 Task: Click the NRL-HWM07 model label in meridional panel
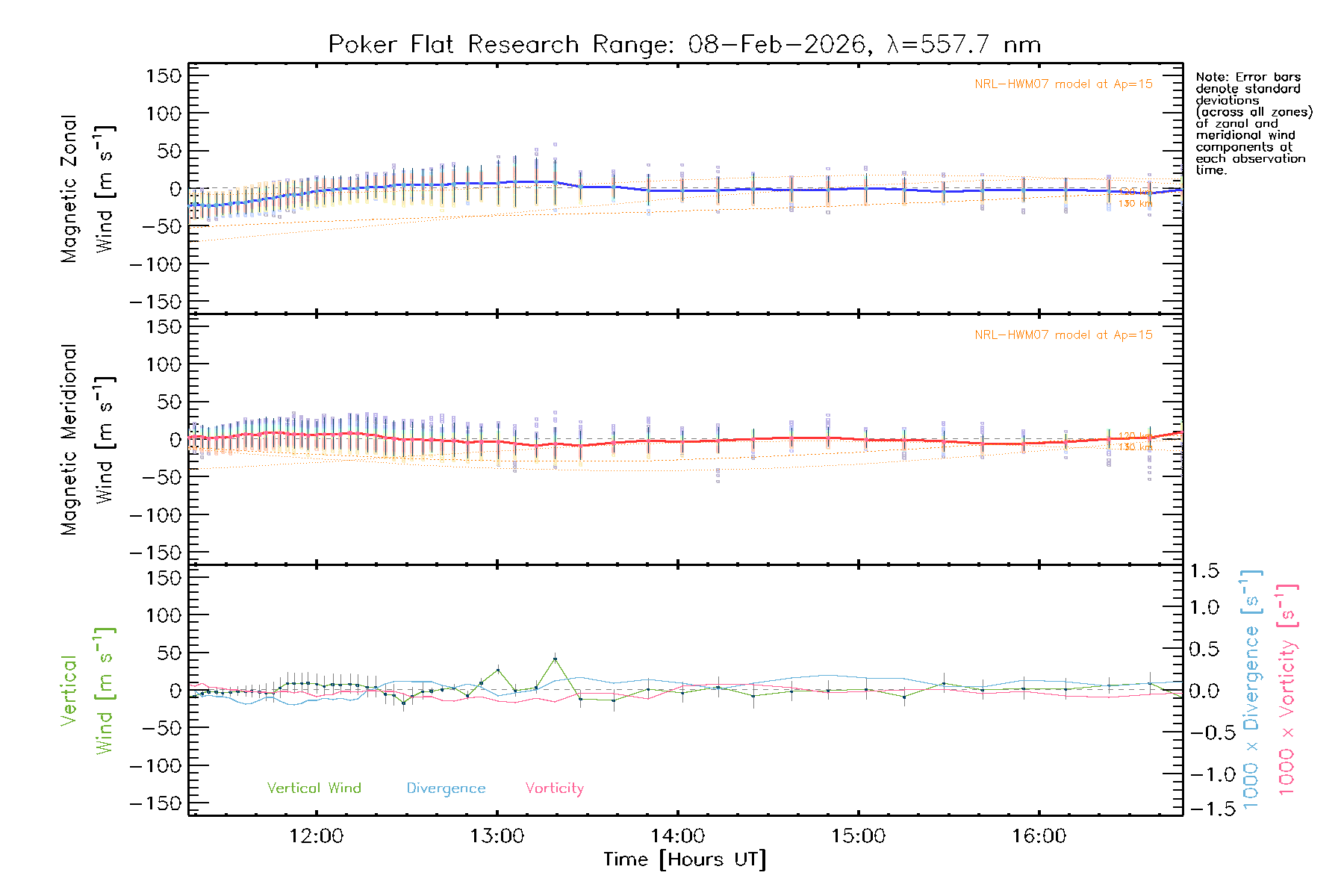pos(1063,335)
